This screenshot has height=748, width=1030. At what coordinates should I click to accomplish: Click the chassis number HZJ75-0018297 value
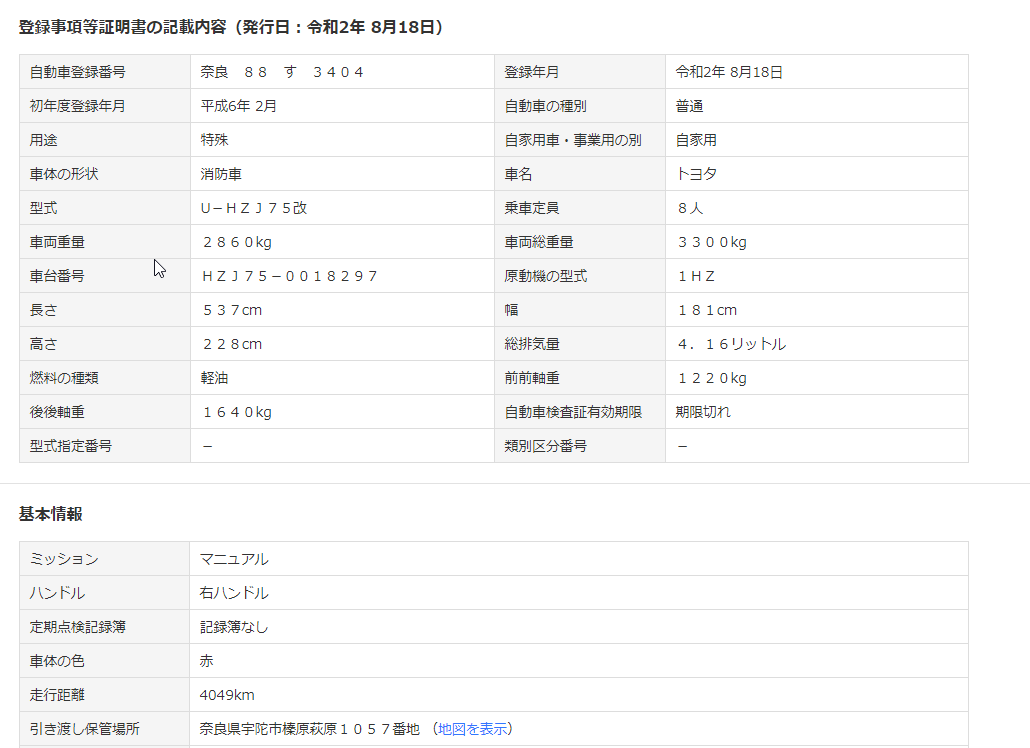pyautogui.click(x=289, y=276)
